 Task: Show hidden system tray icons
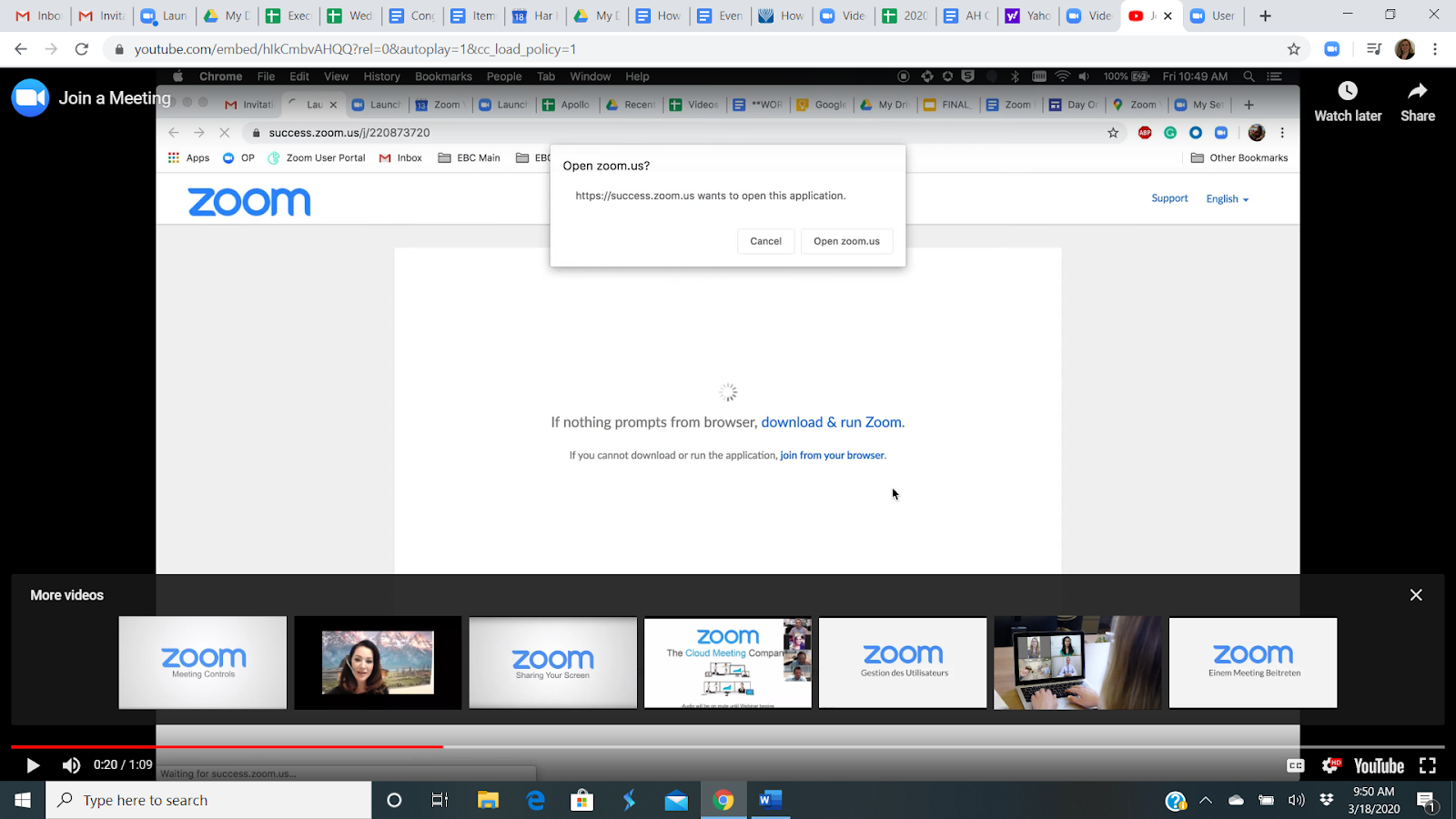click(1206, 801)
